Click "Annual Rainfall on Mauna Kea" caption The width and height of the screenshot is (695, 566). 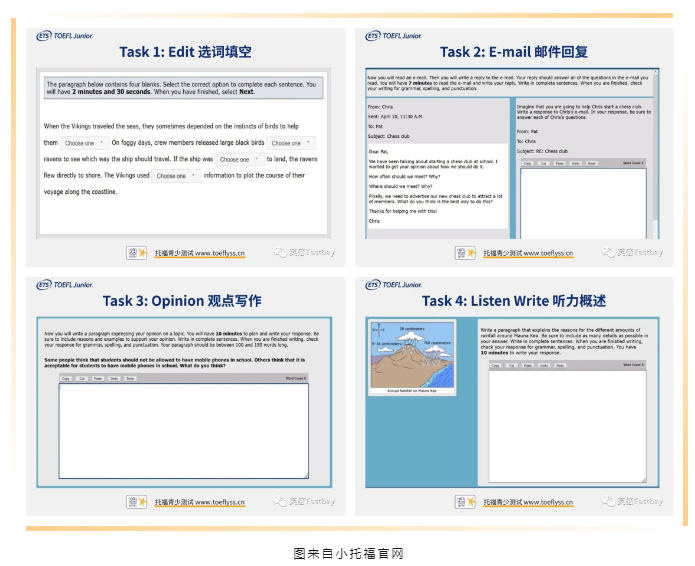point(412,391)
